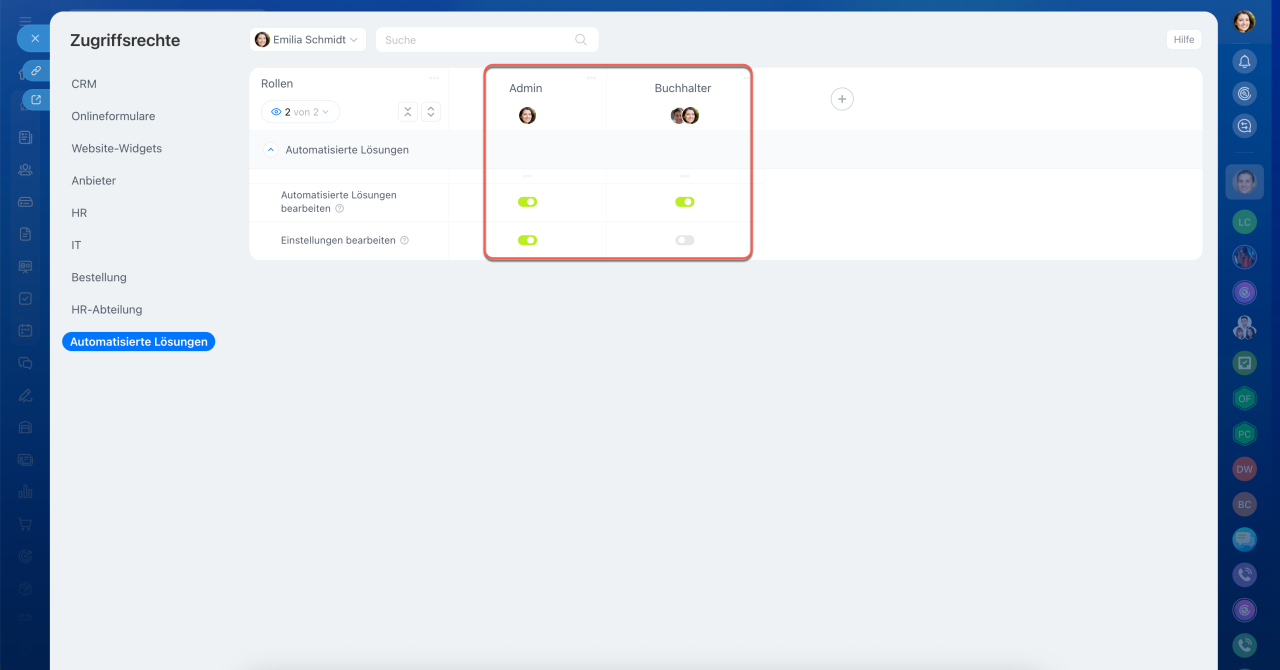The height and width of the screenshot is (670, 1280).
Task: Select HR in the left menu
Action: 79,213
